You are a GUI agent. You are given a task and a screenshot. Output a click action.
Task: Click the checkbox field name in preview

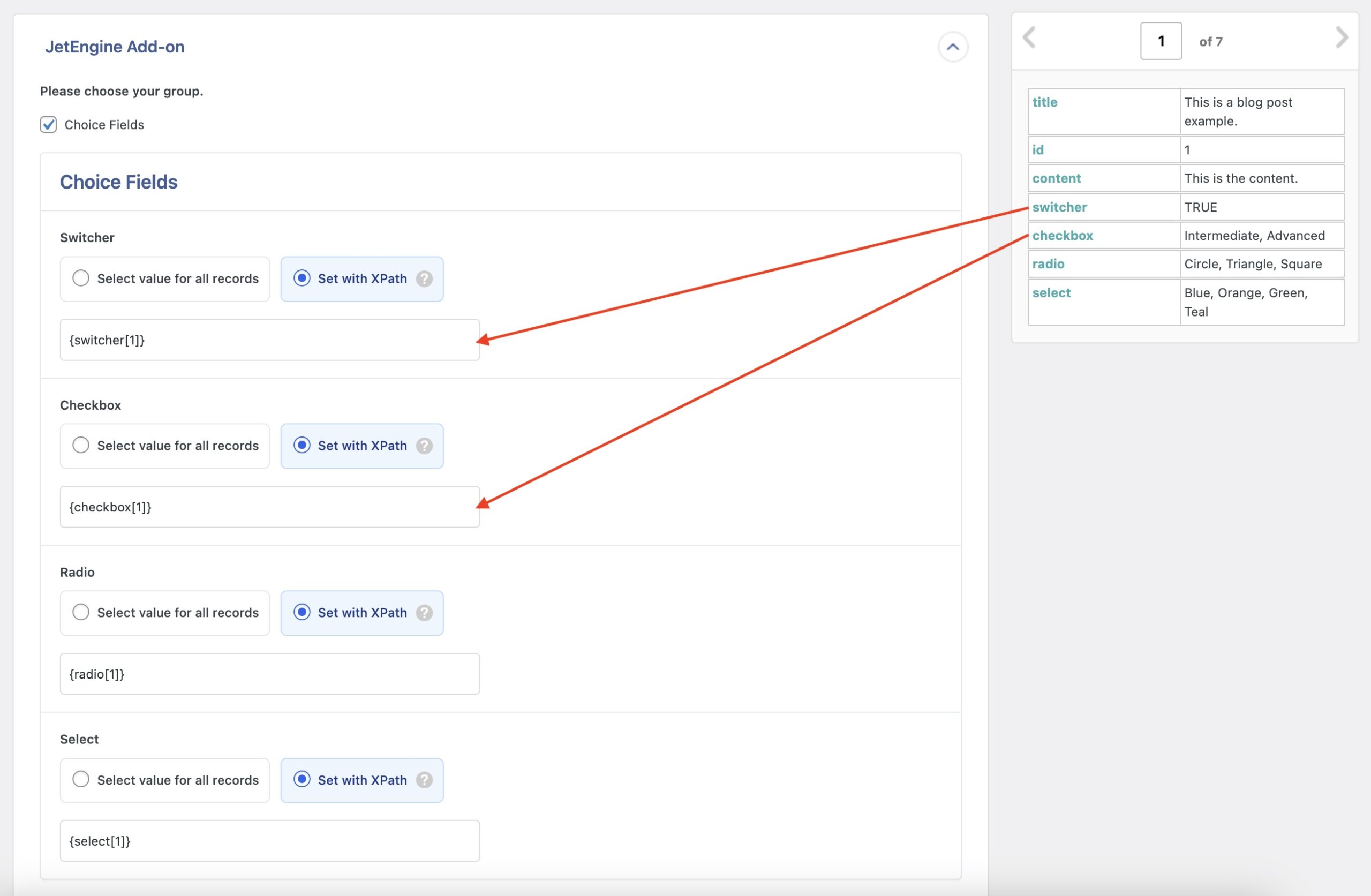point(1063,235)
